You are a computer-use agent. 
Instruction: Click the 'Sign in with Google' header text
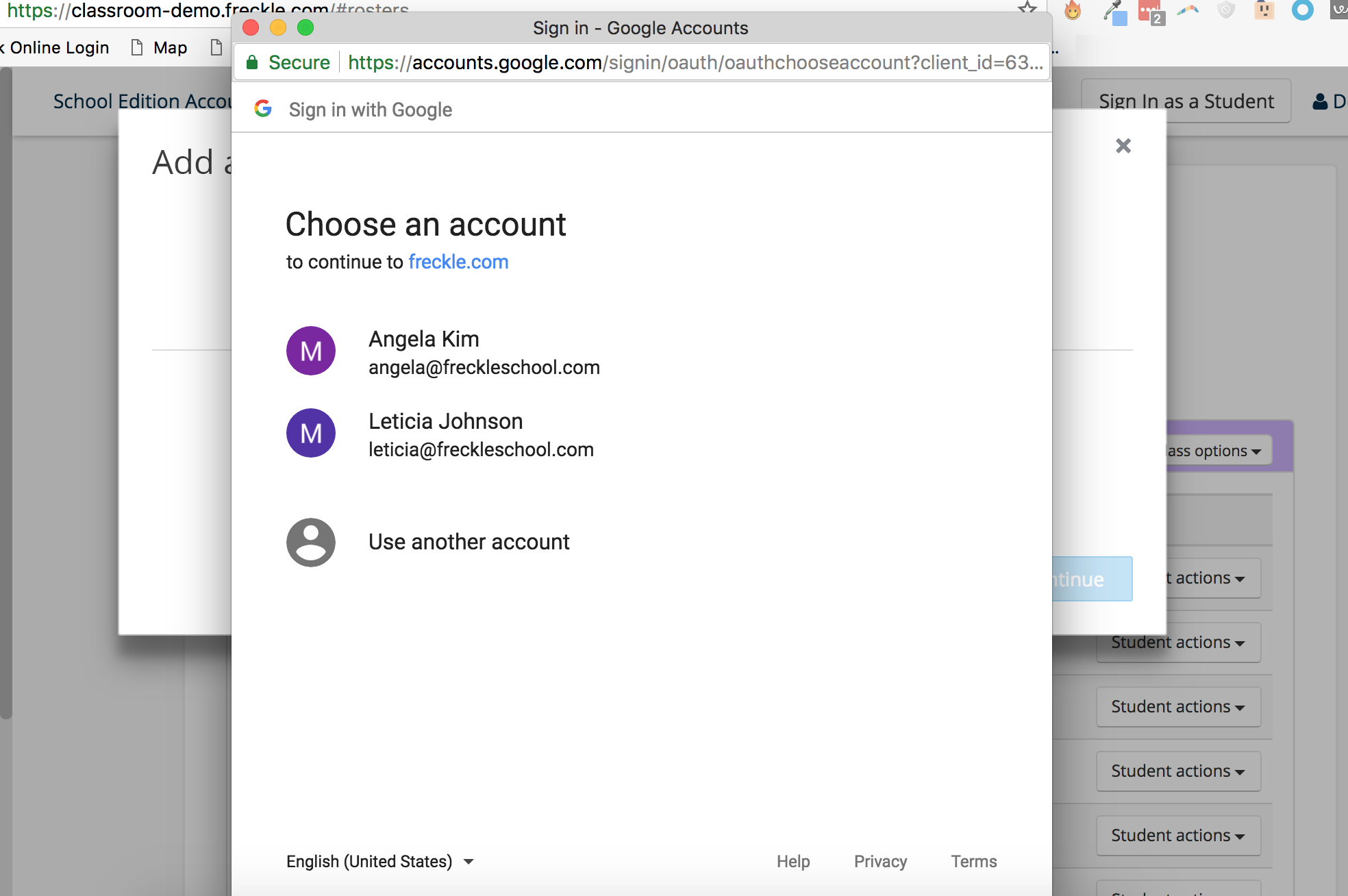coord(371,110)
